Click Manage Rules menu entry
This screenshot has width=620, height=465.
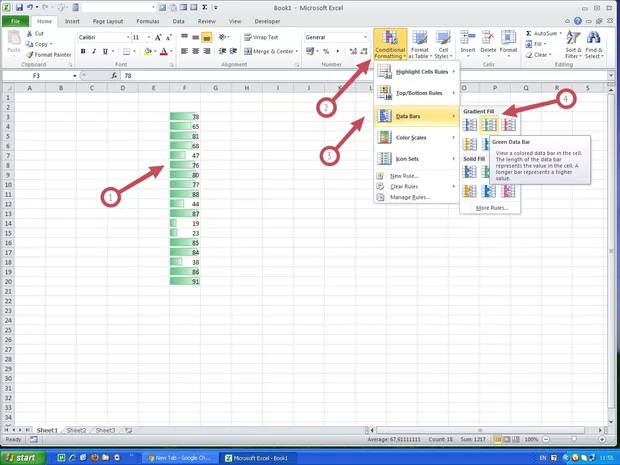(409, 197)
